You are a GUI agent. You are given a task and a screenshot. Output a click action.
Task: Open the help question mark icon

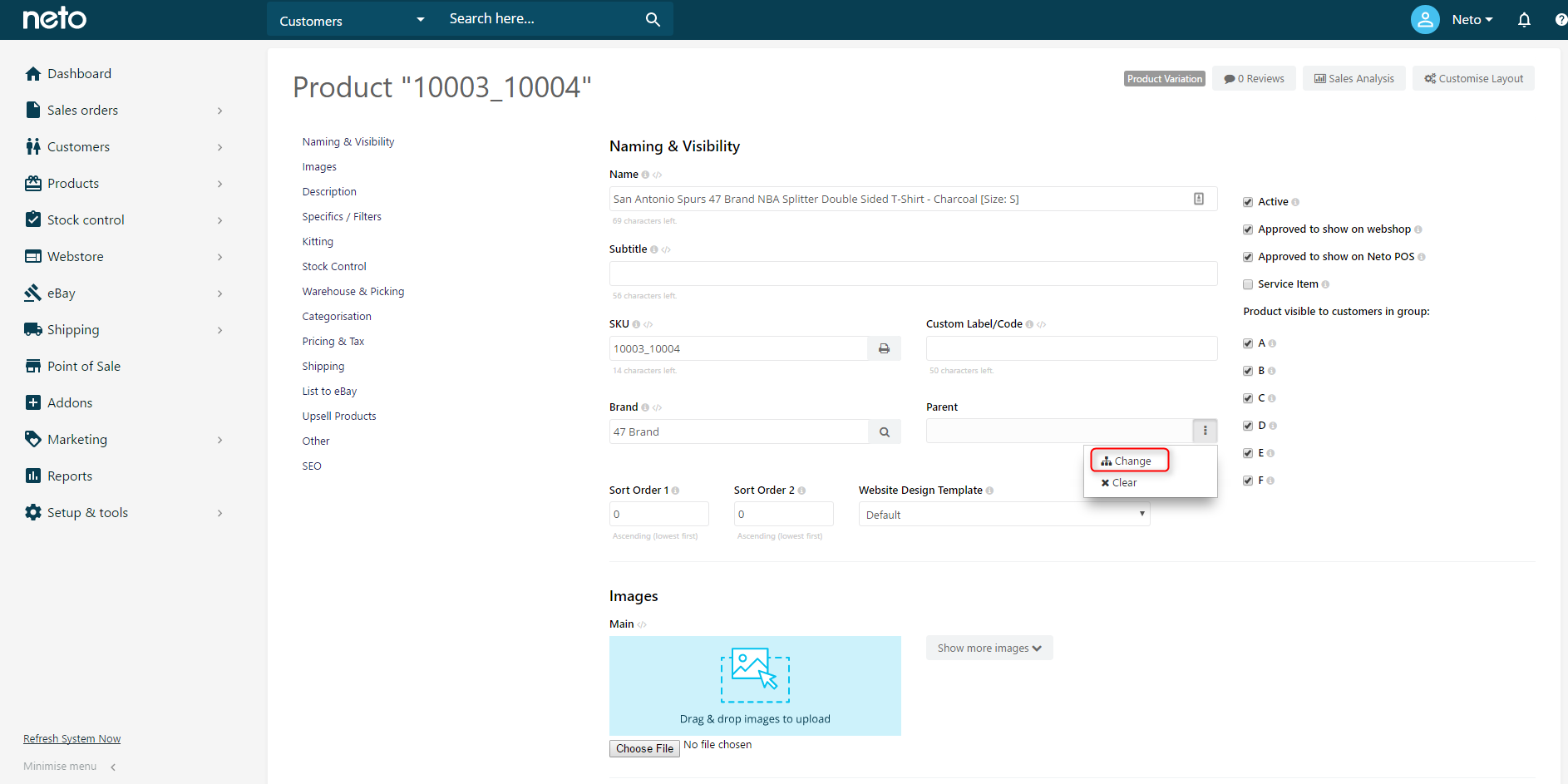click(1561, 19)
